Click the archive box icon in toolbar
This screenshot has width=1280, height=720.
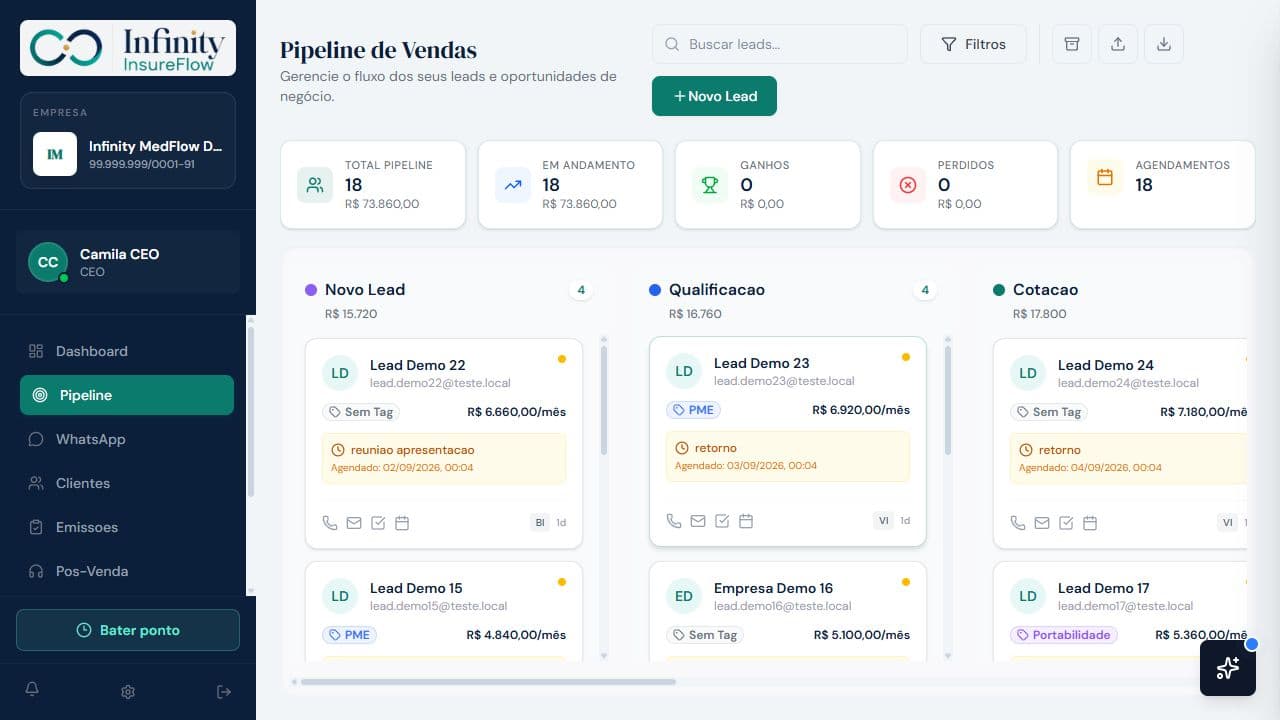click(1072, 44)
